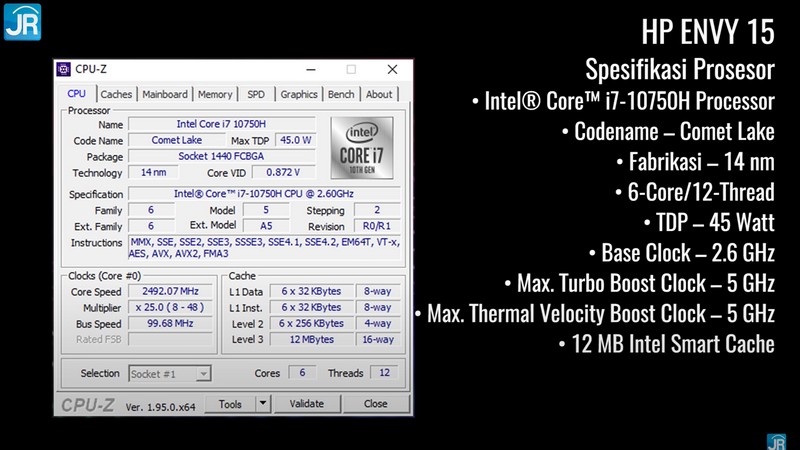Go to the SPD tab

coord(256,95)
